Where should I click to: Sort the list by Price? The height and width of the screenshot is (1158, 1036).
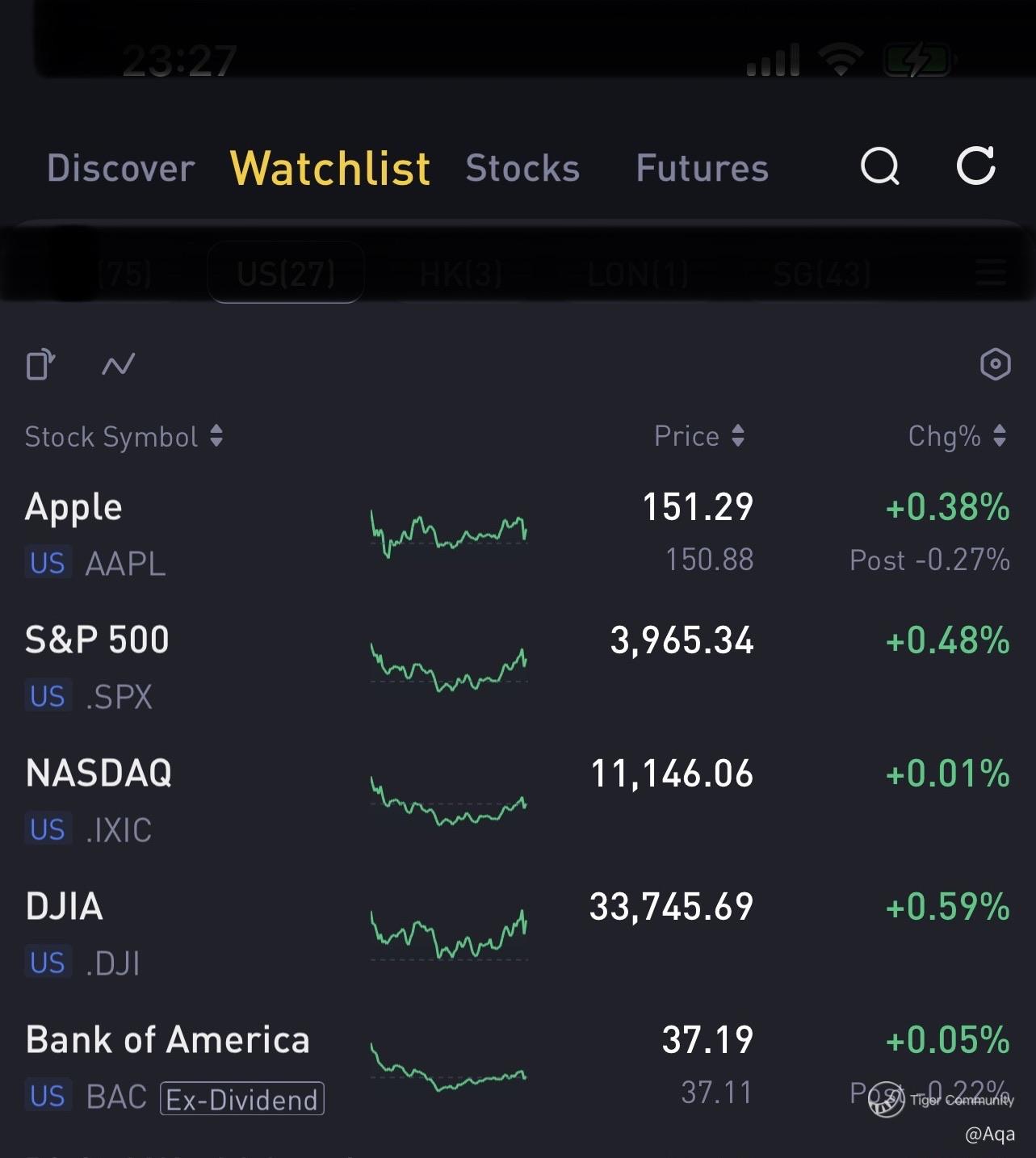click(699, 436)
